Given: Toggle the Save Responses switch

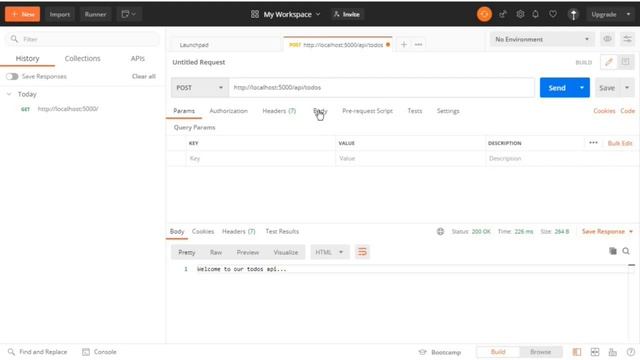Looking at the screenshot, I should pos(12,76).
